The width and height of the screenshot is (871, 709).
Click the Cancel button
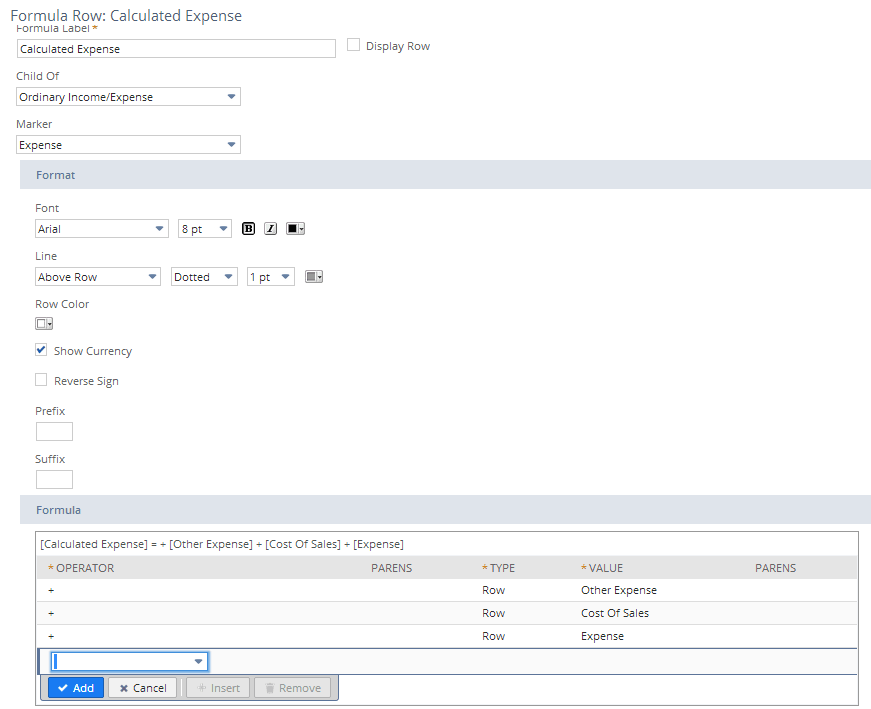143,688
